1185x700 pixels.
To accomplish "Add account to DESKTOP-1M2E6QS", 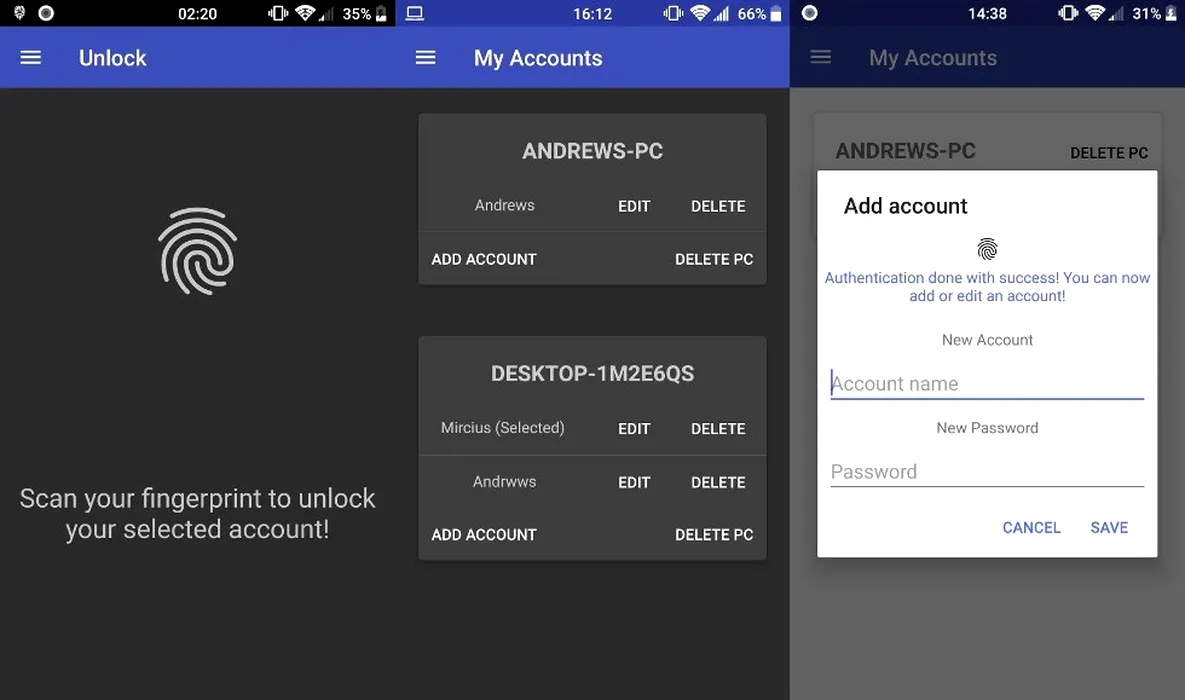I will (x=484, y=534).
